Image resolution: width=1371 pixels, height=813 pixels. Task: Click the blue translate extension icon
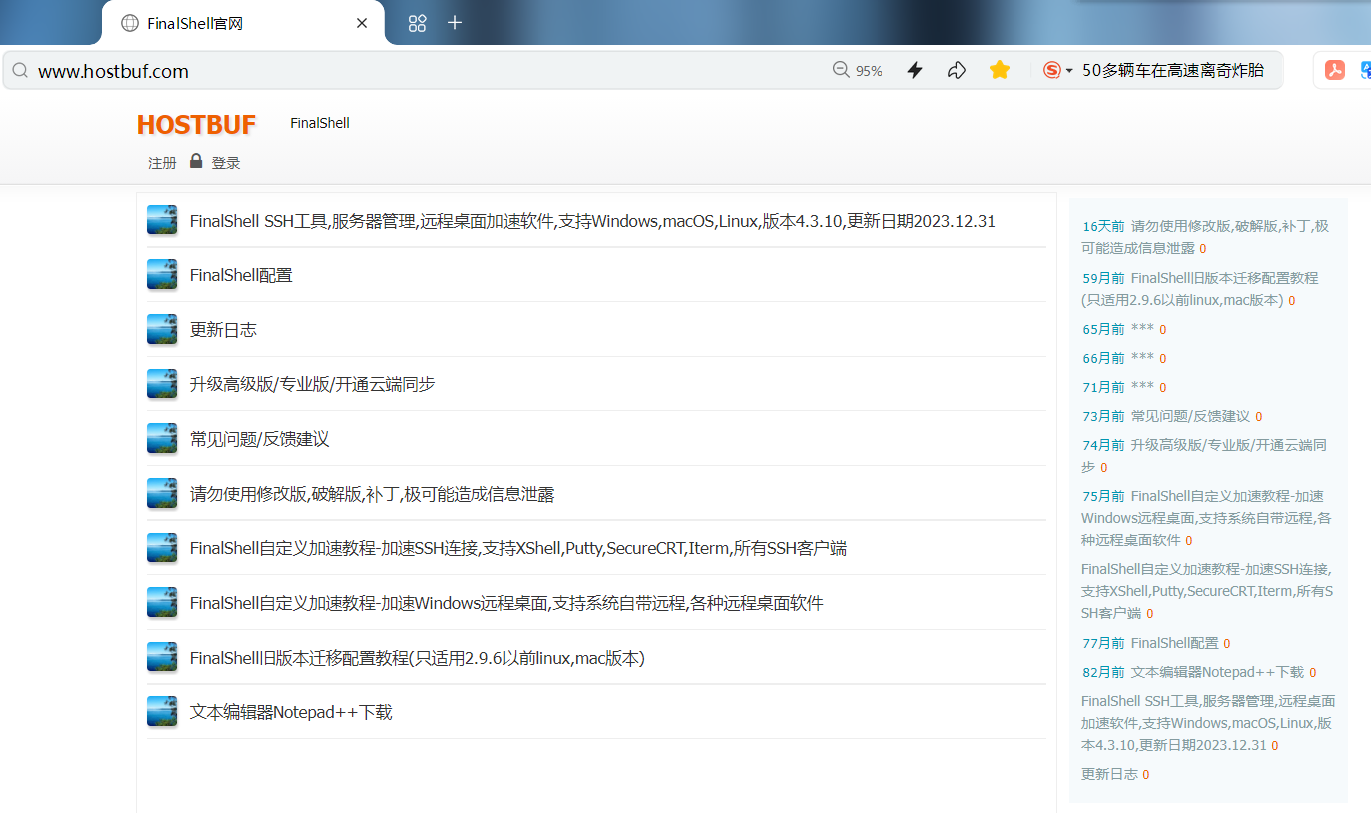[1366, 70]
